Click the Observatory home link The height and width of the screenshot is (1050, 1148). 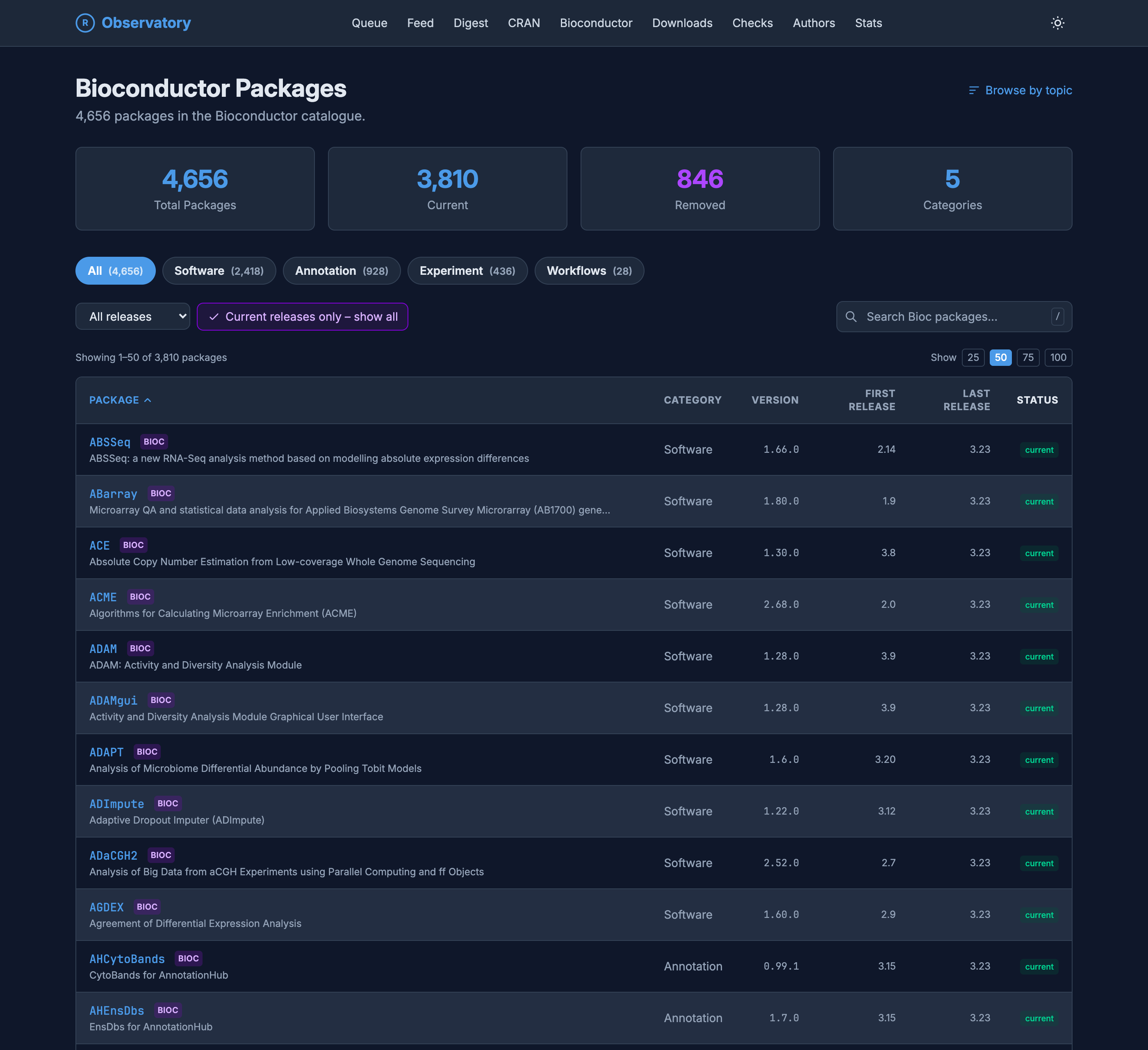point(133,23)
